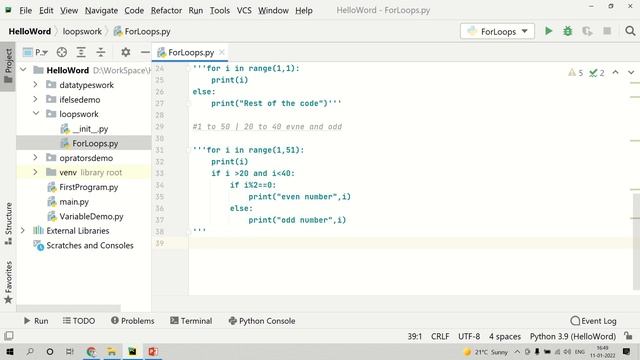Toggle the Structure side panel tab
Image resolution: width=640 pixels, height=360 pixels.
[x=8, y=223]
